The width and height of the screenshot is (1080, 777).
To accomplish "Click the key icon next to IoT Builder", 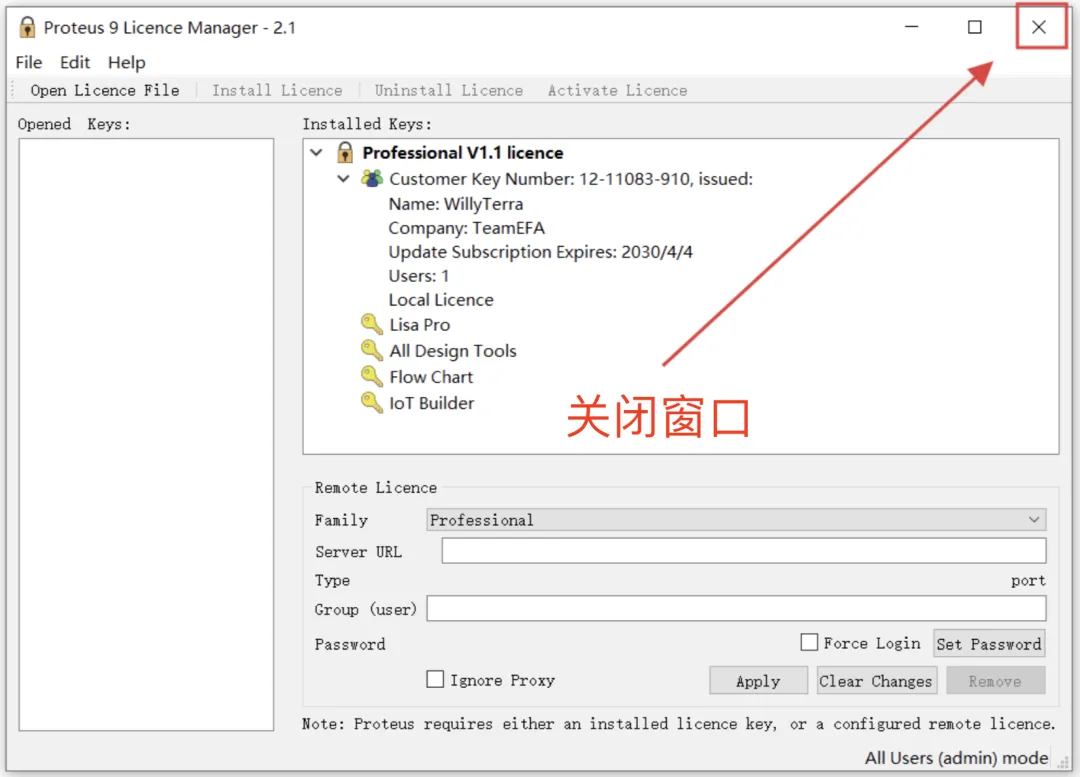I will point(372,403).
